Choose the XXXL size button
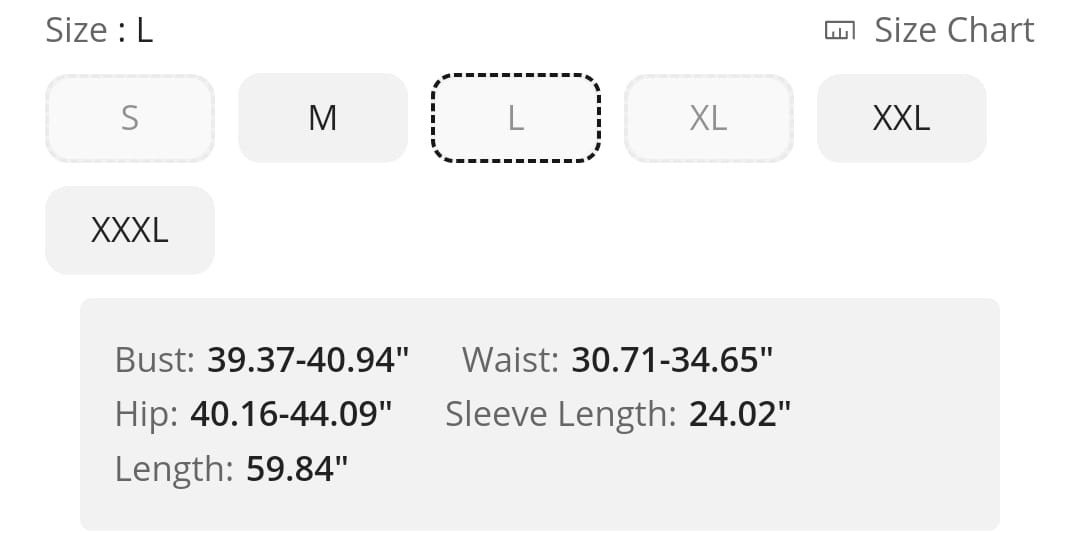Viewport: 1080px width, 533px height. (x=130, y=230)
